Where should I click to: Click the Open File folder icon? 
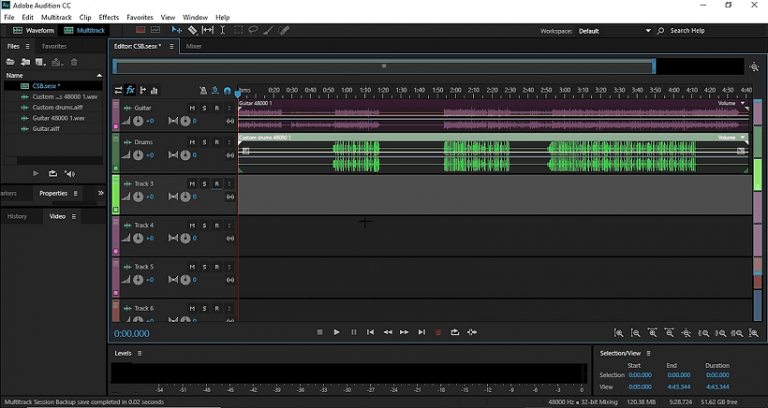click(x=10, y=62)
